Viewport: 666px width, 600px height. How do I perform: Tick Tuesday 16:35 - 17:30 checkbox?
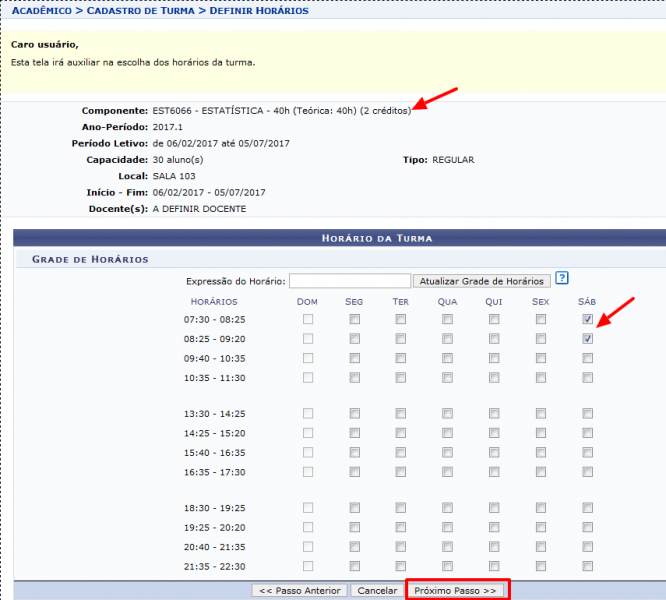point(401,472)
